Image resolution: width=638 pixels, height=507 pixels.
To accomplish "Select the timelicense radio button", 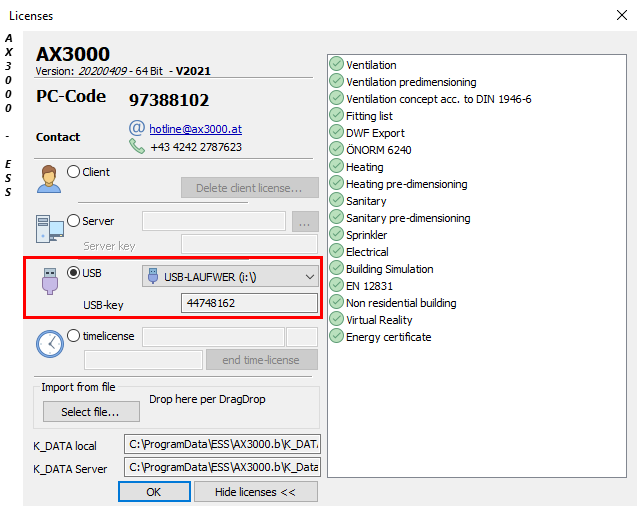I will pyautogui.click(x=74, y=336).
